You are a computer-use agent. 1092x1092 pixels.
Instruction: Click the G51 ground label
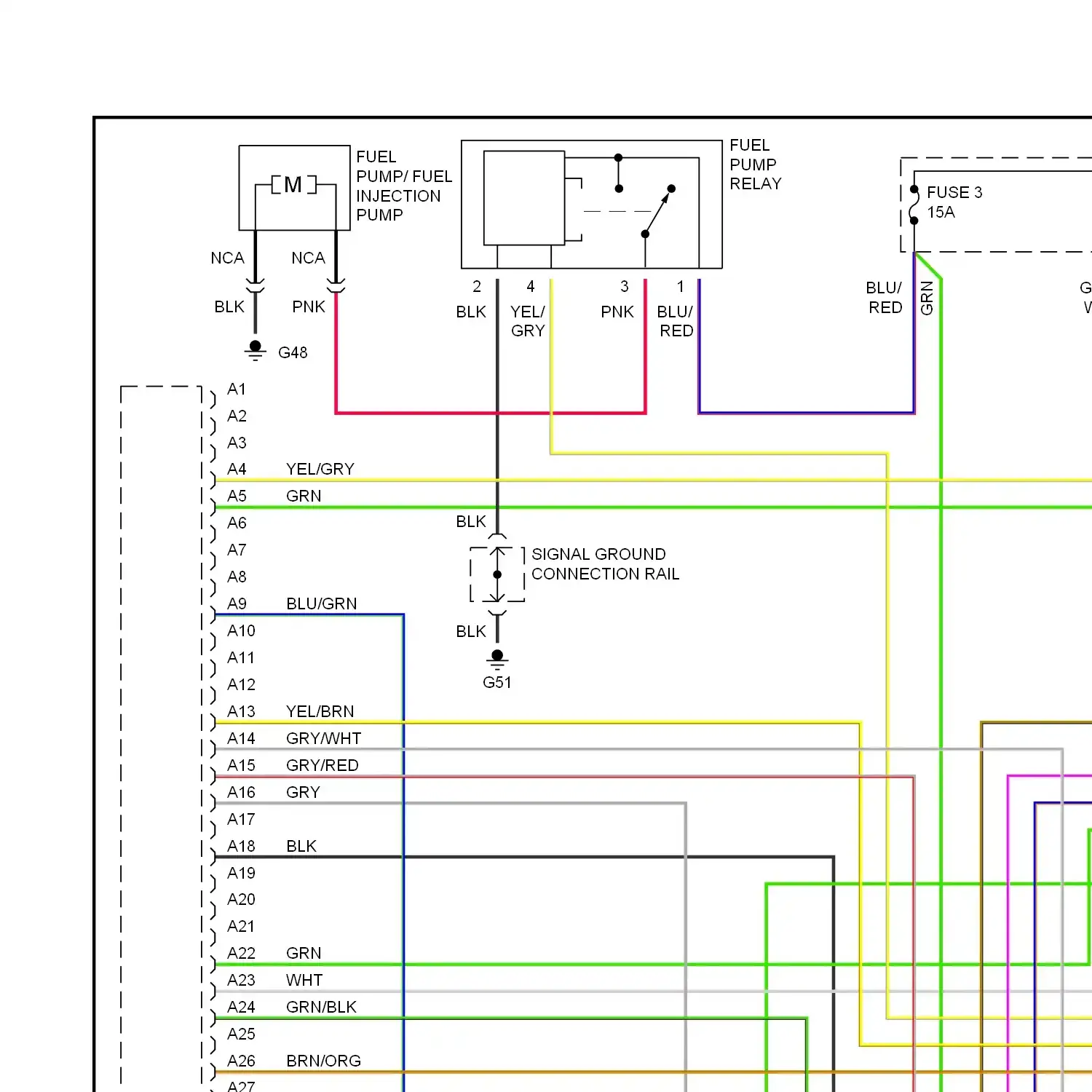497,682
